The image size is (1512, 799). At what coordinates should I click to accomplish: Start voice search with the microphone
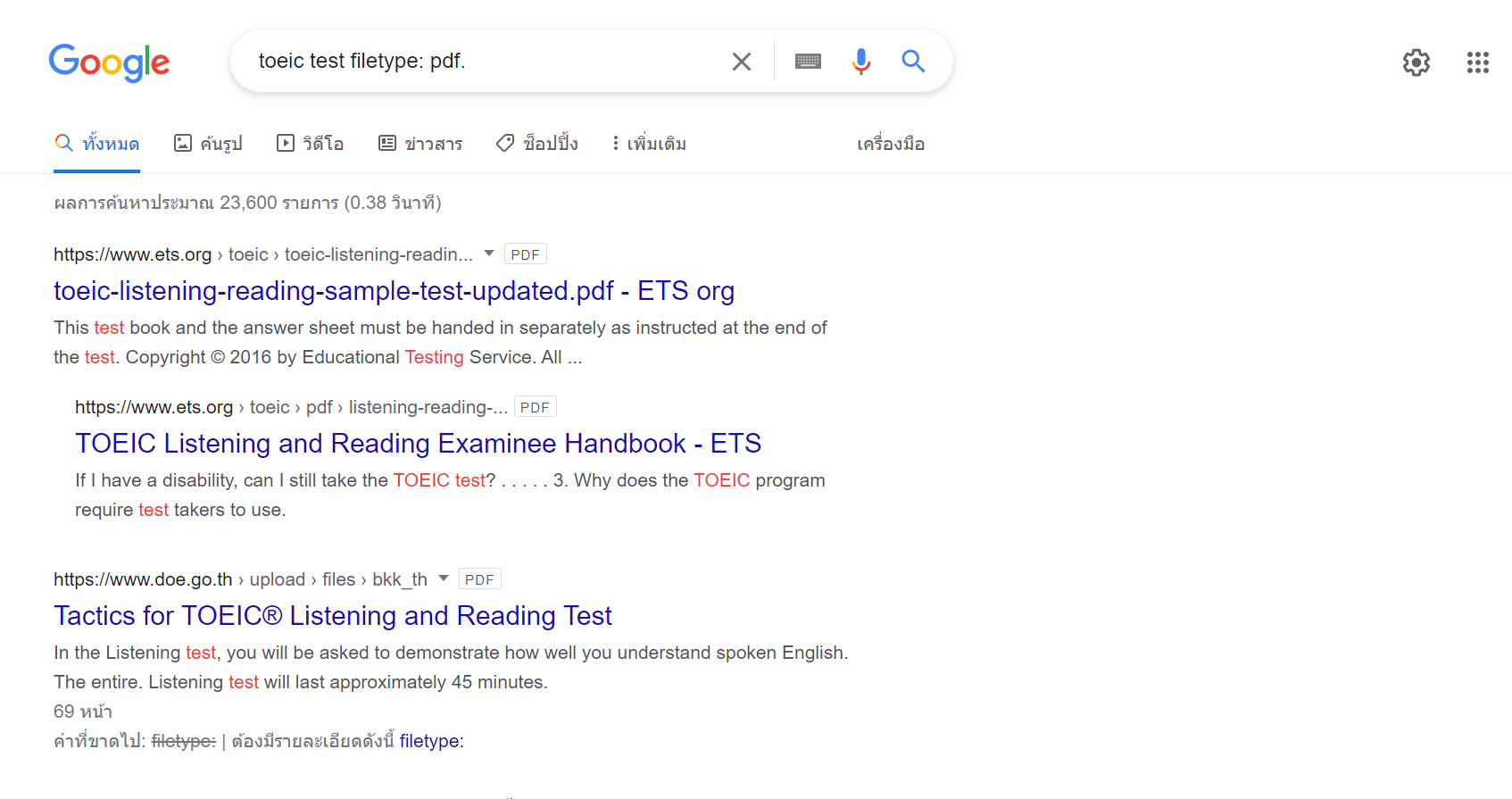coord(860,62)
